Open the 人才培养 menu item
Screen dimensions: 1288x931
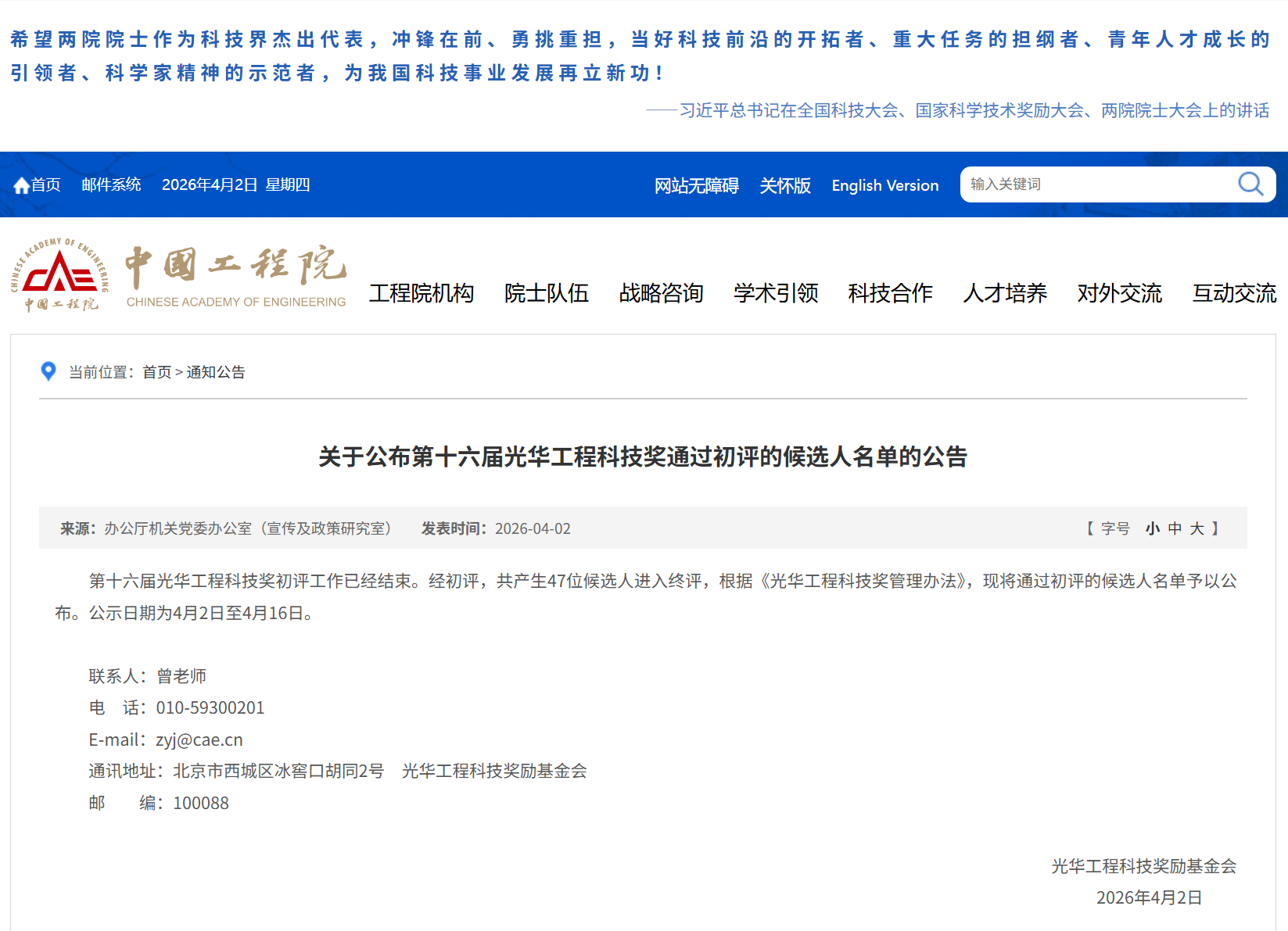1005,293
